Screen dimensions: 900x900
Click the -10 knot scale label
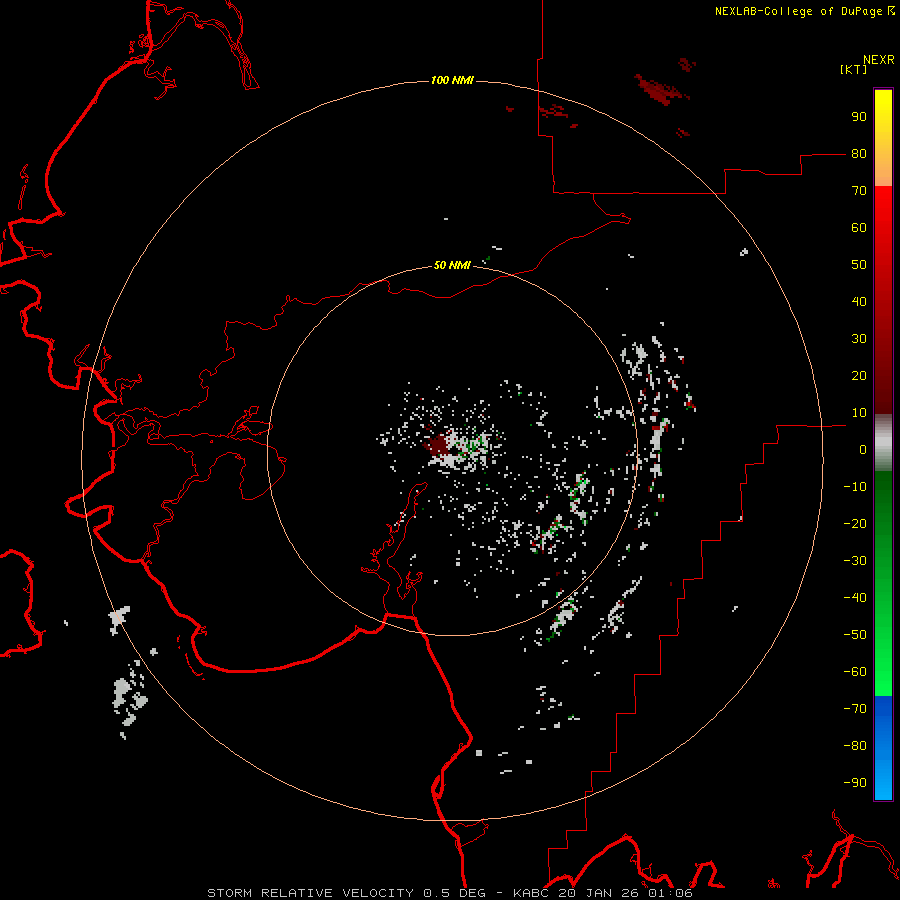click(x=855, y=487)
